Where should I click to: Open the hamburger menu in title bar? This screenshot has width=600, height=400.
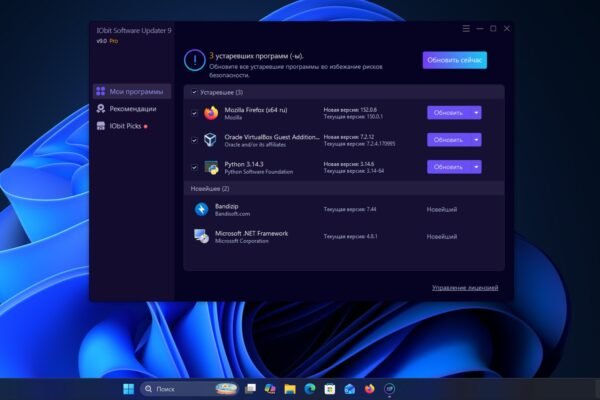coord(466,29)
